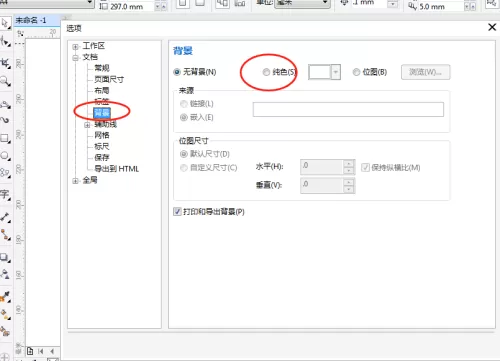Select the Crop tool in toolbox
This screenshot has height=361, width=500.
5,63
